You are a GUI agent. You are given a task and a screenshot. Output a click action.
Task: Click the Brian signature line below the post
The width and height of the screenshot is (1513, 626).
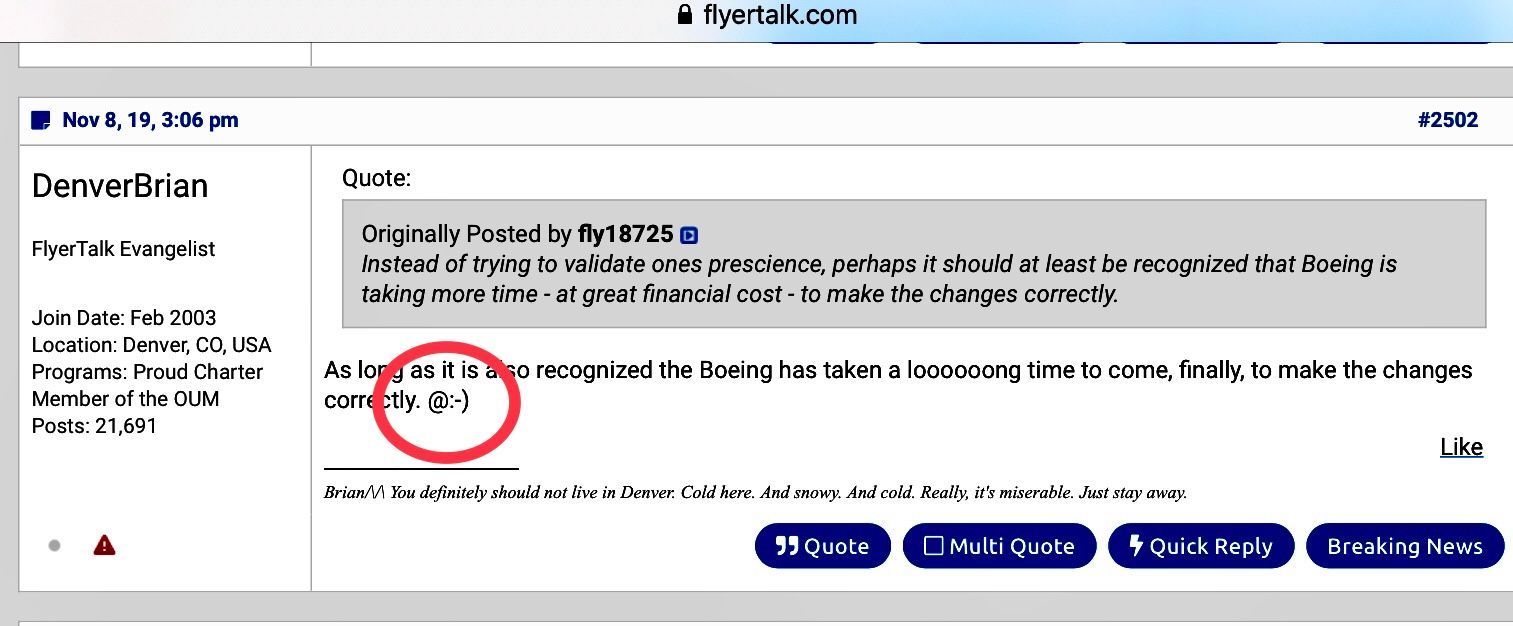click(755, 492)
